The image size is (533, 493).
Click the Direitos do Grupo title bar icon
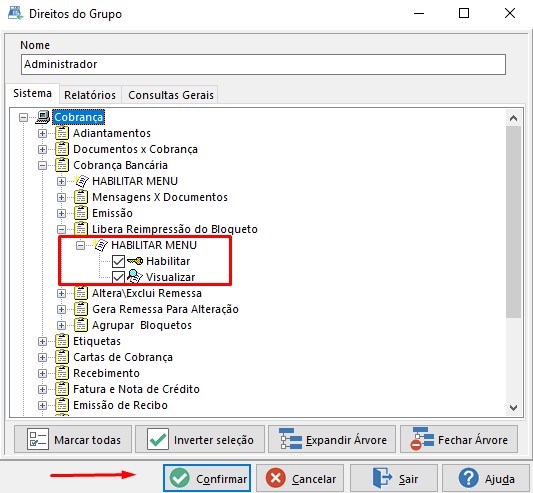(x=16, y=14)
